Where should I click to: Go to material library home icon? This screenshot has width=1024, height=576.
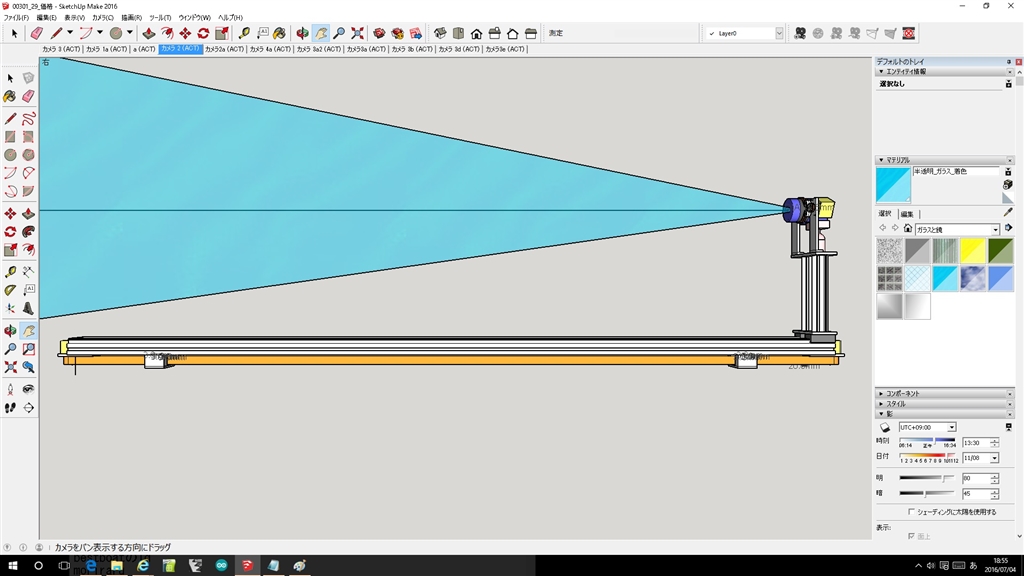tap(908, 229)
